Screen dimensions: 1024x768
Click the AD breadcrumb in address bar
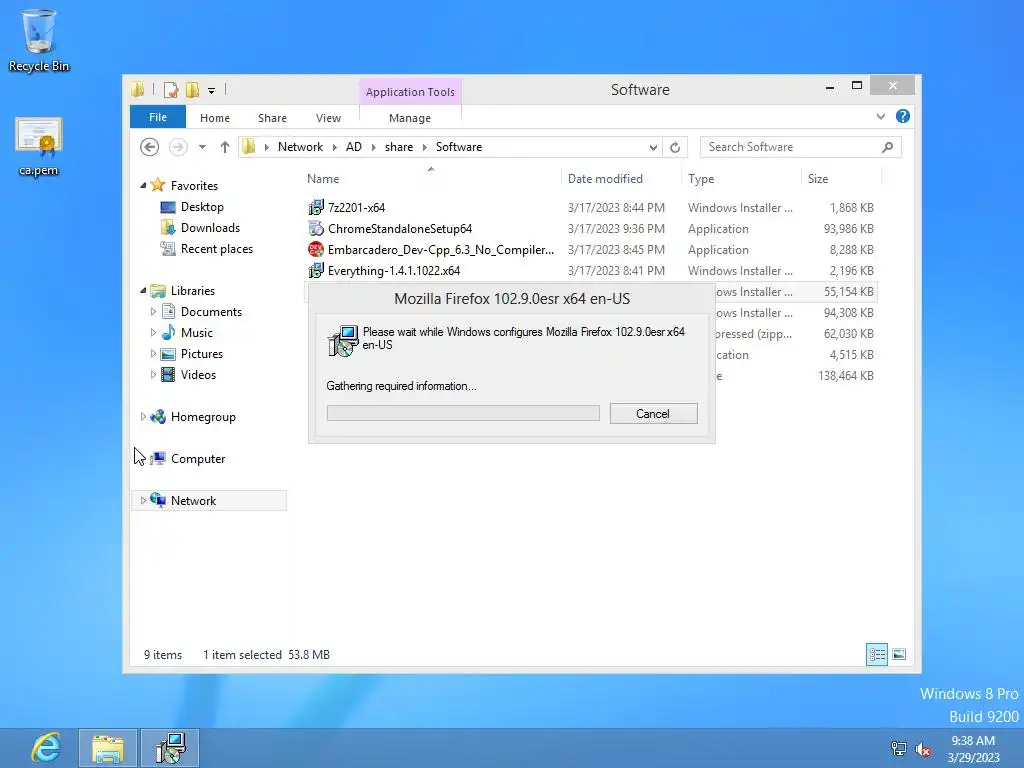point(354,147)
